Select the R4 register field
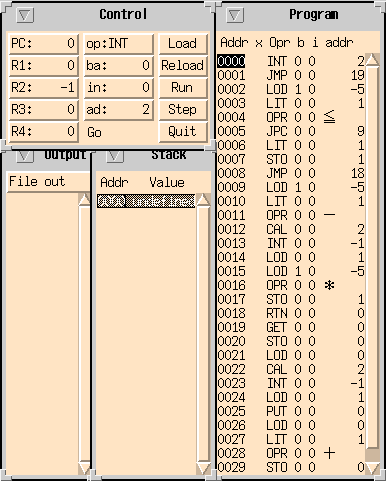The image size is (386, 481). pos(43,131)
